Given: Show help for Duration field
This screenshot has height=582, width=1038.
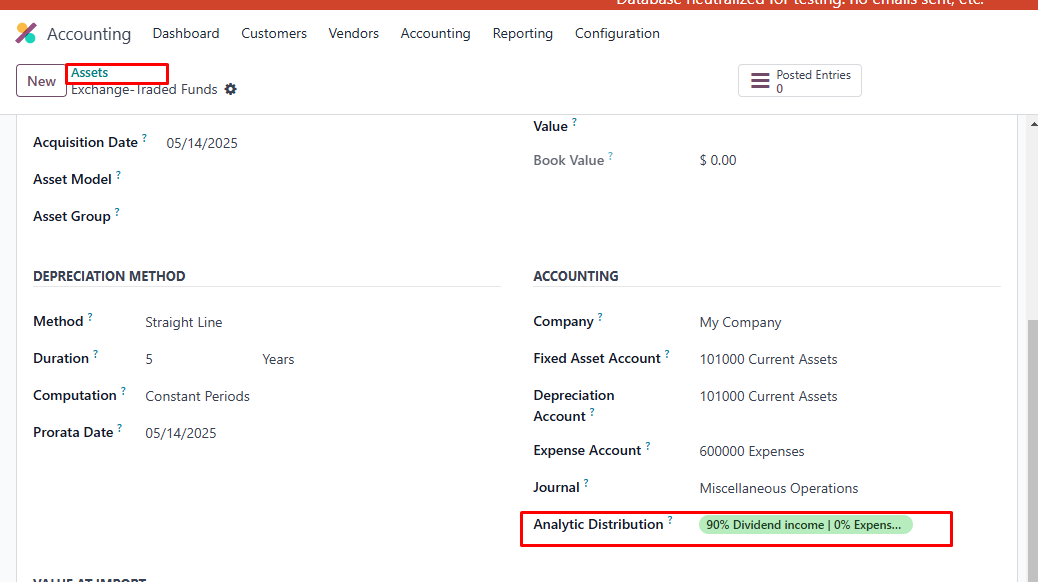Looking at the screenshot, I should tap(95, 354).
